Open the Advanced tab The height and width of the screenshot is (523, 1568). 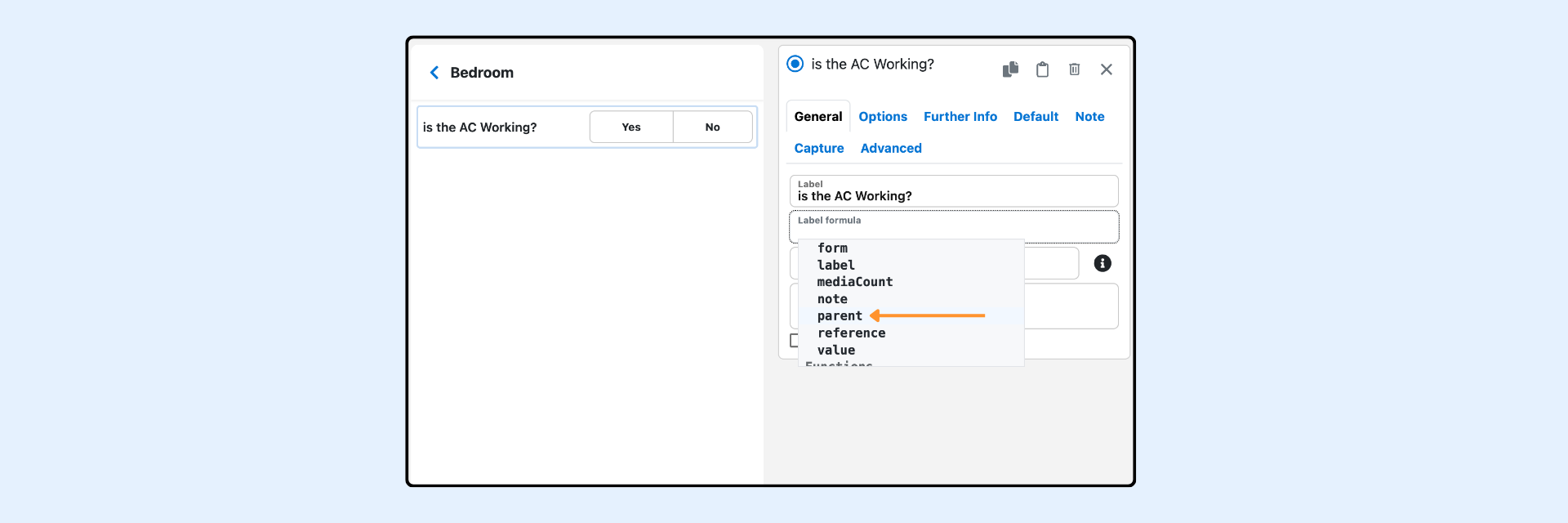[x=890, y=149]
